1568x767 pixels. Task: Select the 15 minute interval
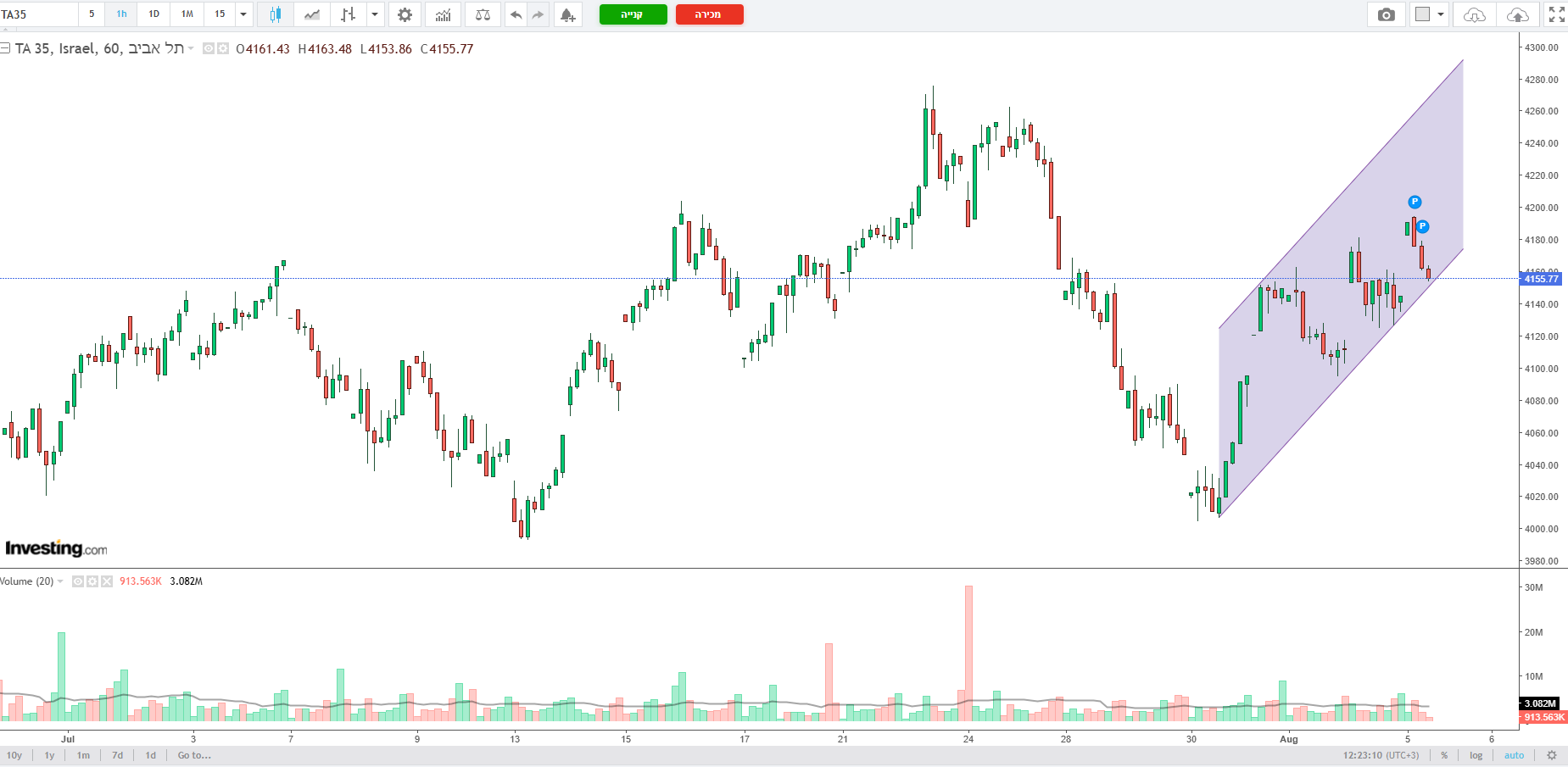point(220,14)
